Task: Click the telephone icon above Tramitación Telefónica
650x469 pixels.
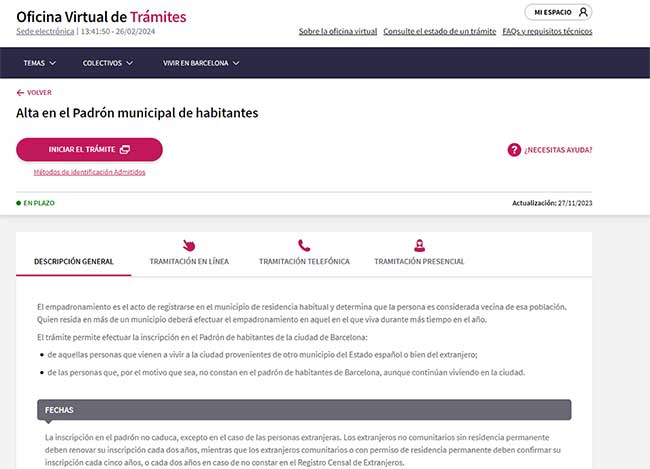Action: tap(304, 245)
